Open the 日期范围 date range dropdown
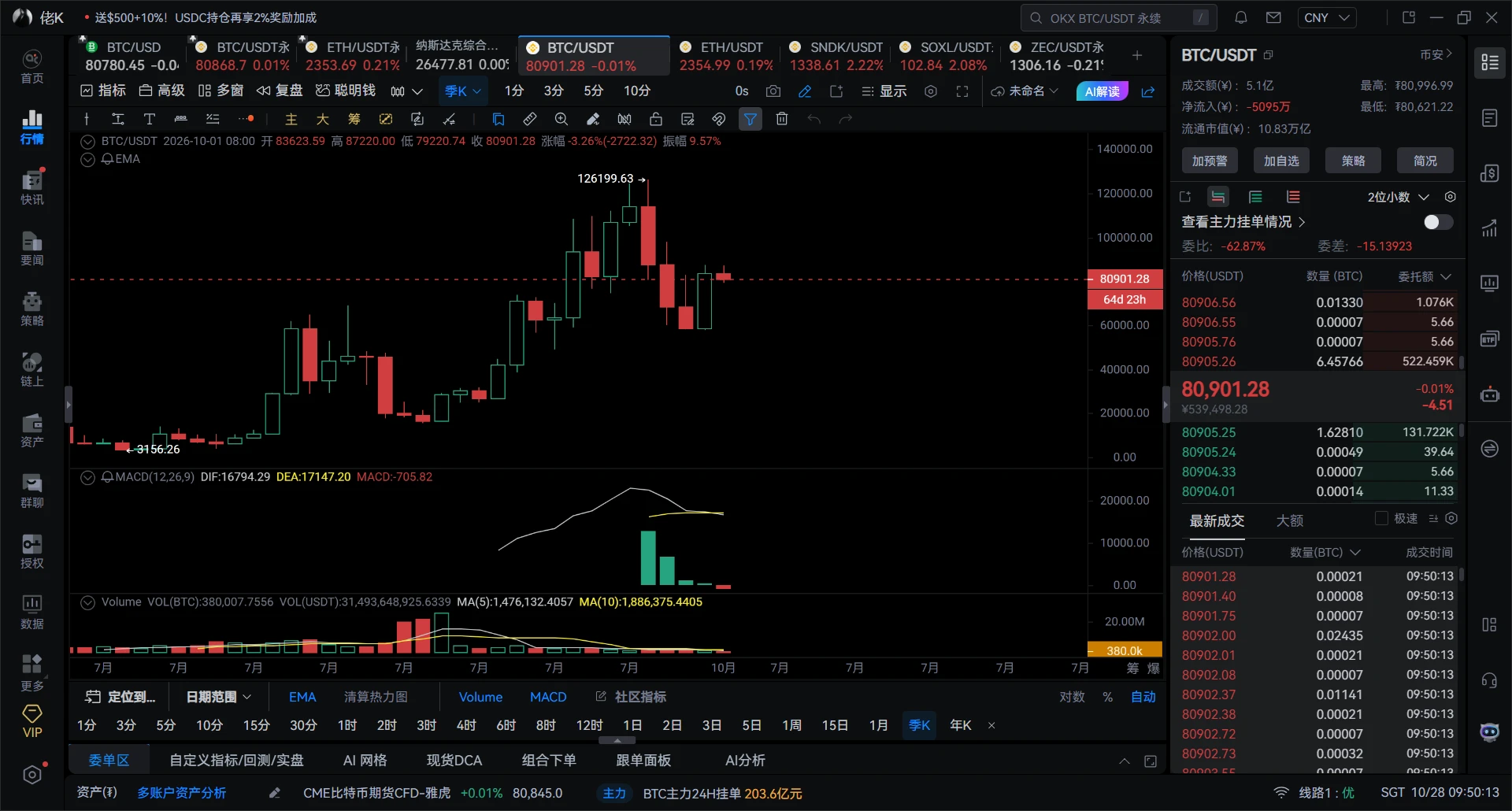 tap(219, 697)
